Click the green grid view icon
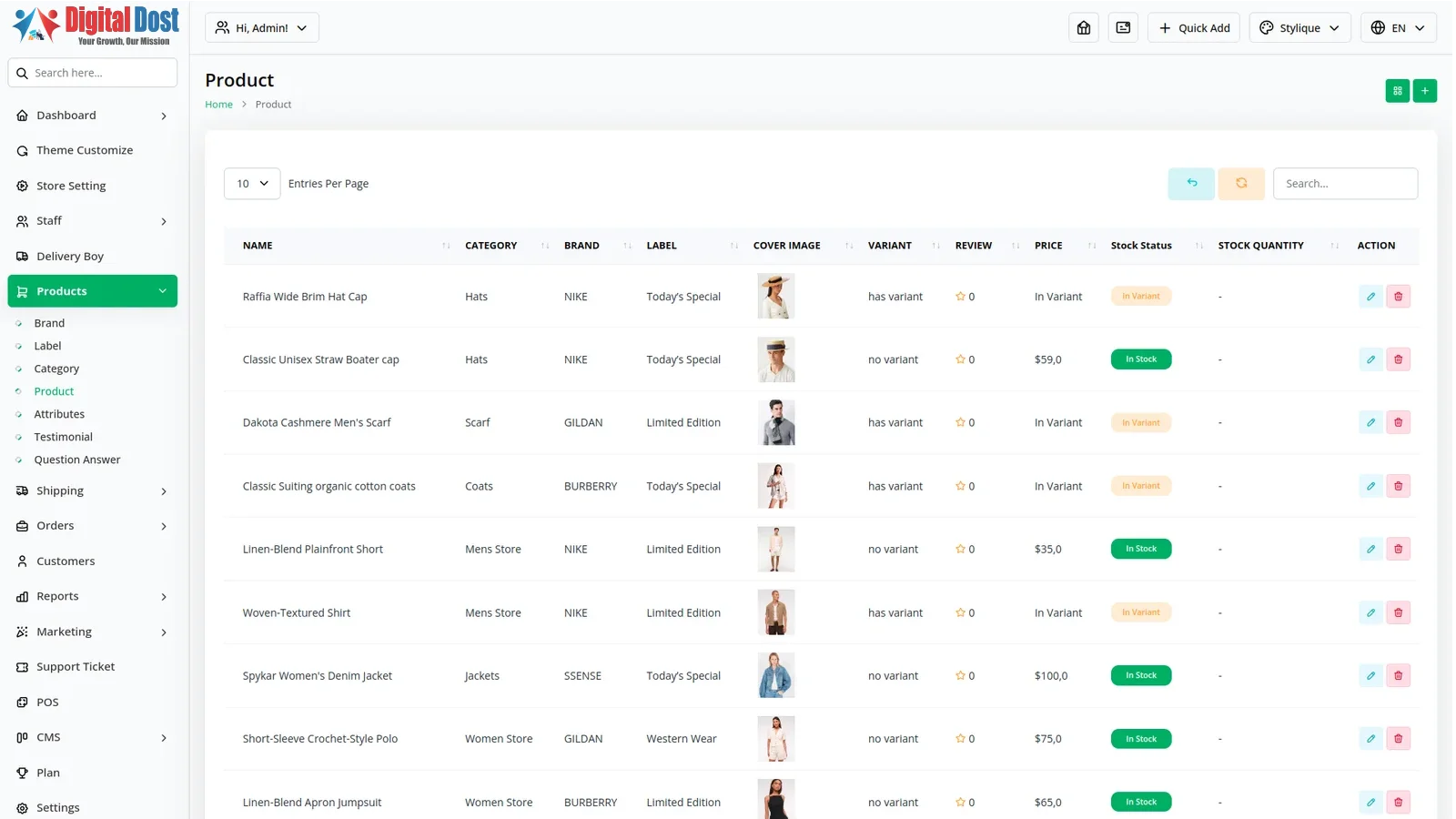 pos(1397,91)
